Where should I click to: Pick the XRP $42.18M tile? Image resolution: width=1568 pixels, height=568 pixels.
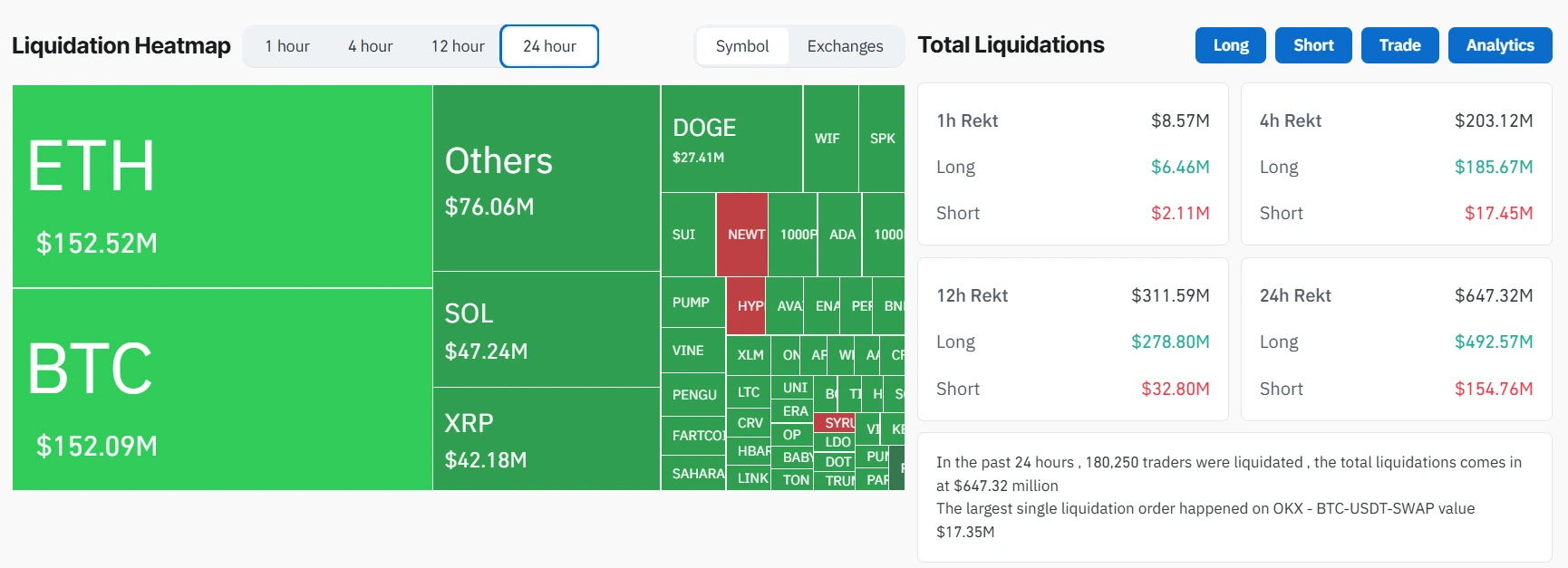click(x=546, y=439)
